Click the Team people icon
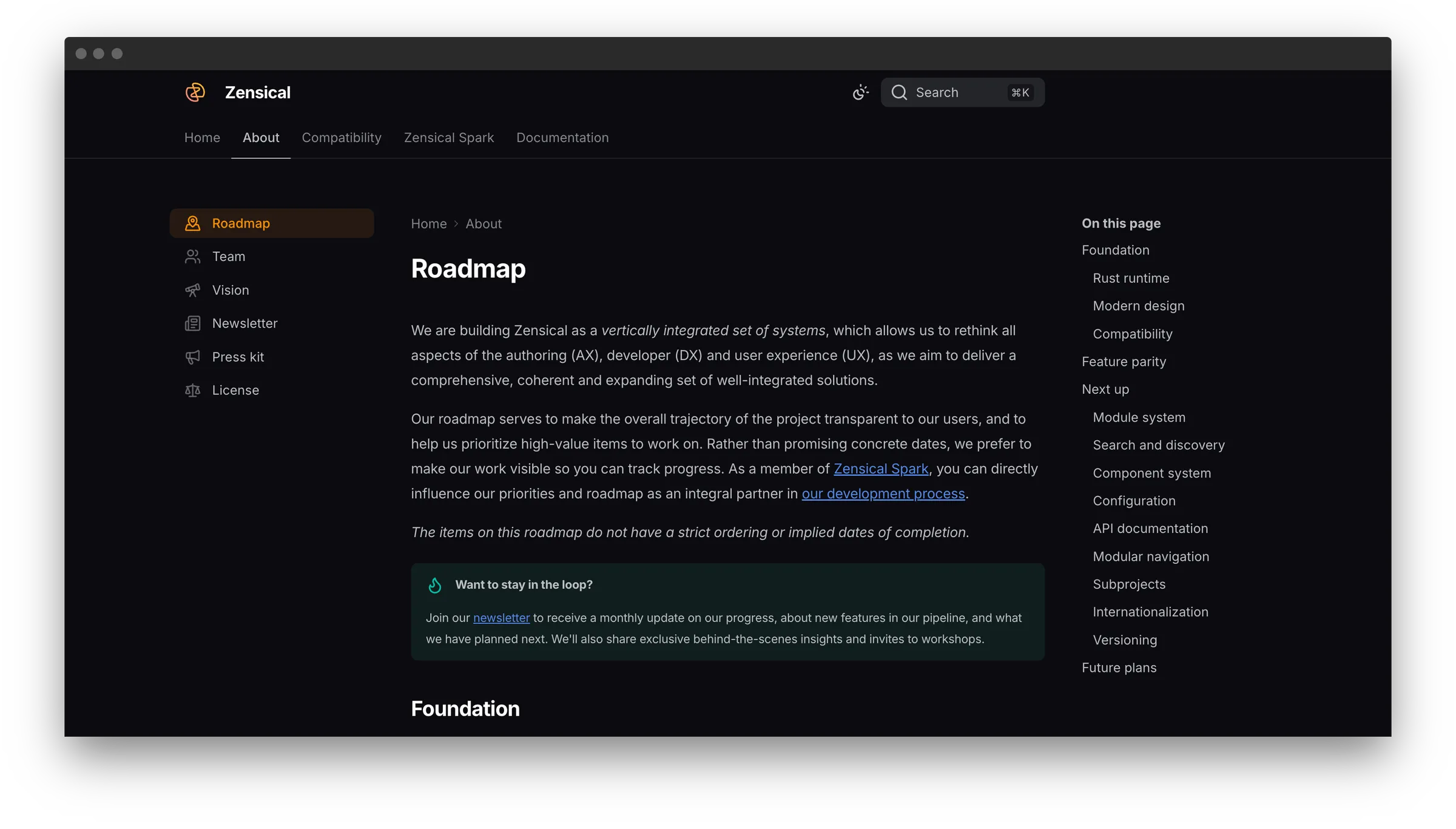1456x829 pixels. point(192,256)
